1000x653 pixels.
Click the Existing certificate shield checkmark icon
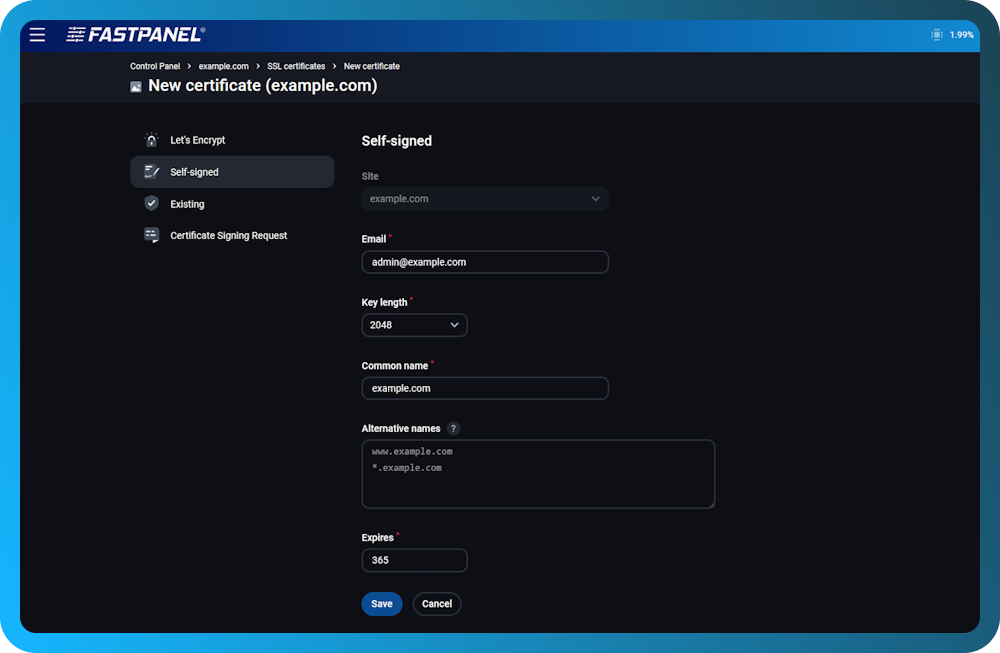pyautogui.click(x=151, y=203)
